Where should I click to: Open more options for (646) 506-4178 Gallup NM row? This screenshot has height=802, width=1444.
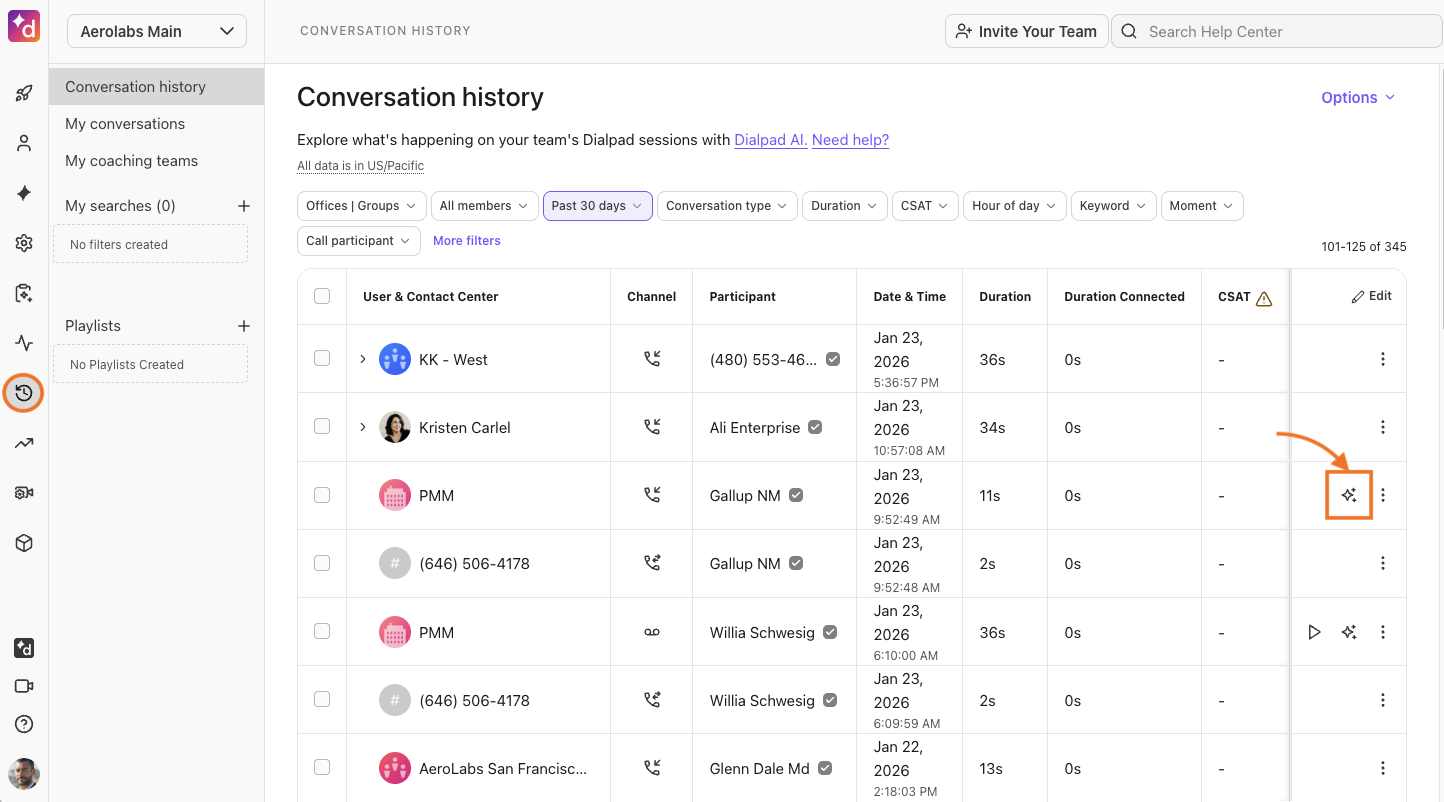[x=1383, y=563]
